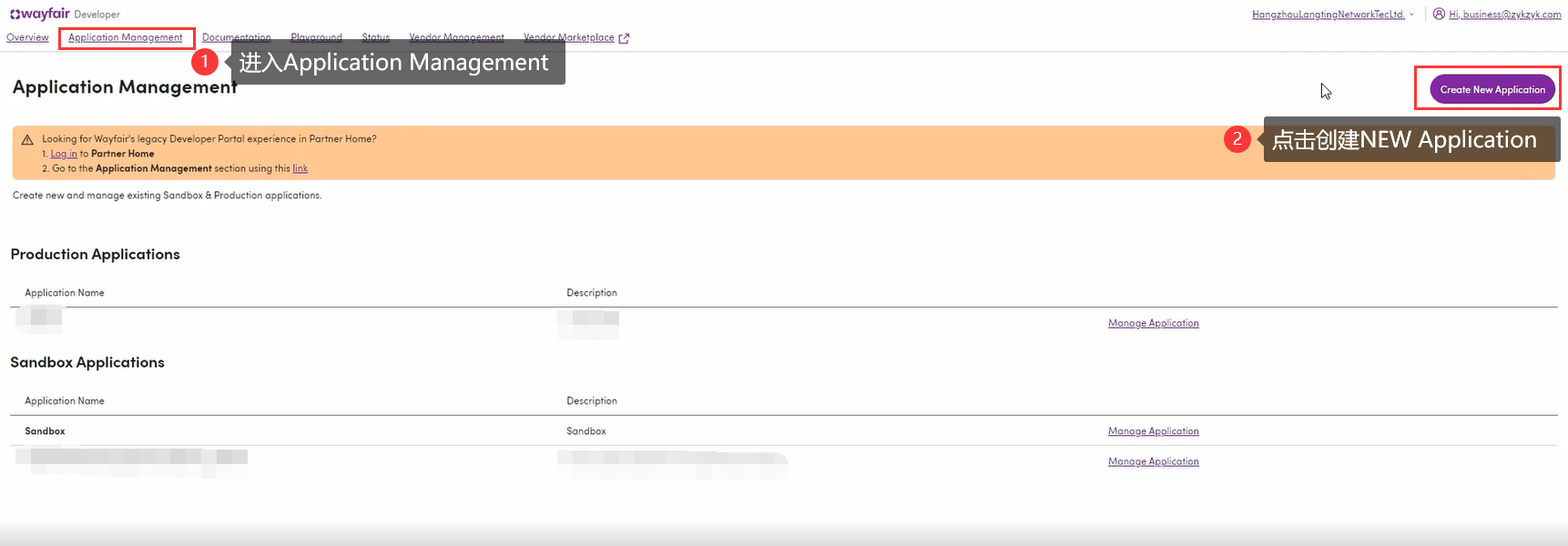Click Manage Application in the last sandbox row

pyautogui.click(x=1153, y=461)
